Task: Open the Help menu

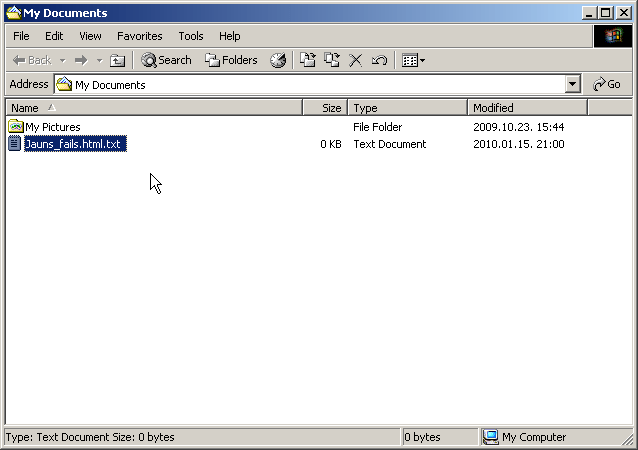Action: tap(229, 36)
